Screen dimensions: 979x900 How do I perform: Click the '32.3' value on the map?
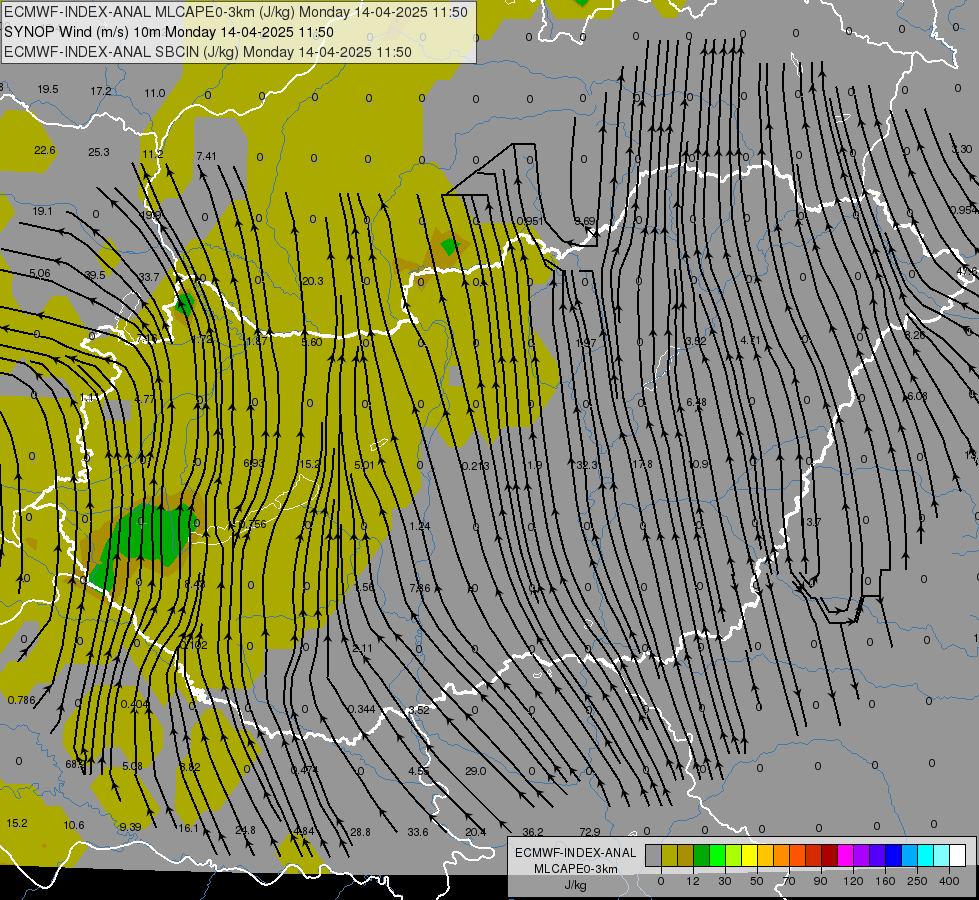click(x=587, y=465)
